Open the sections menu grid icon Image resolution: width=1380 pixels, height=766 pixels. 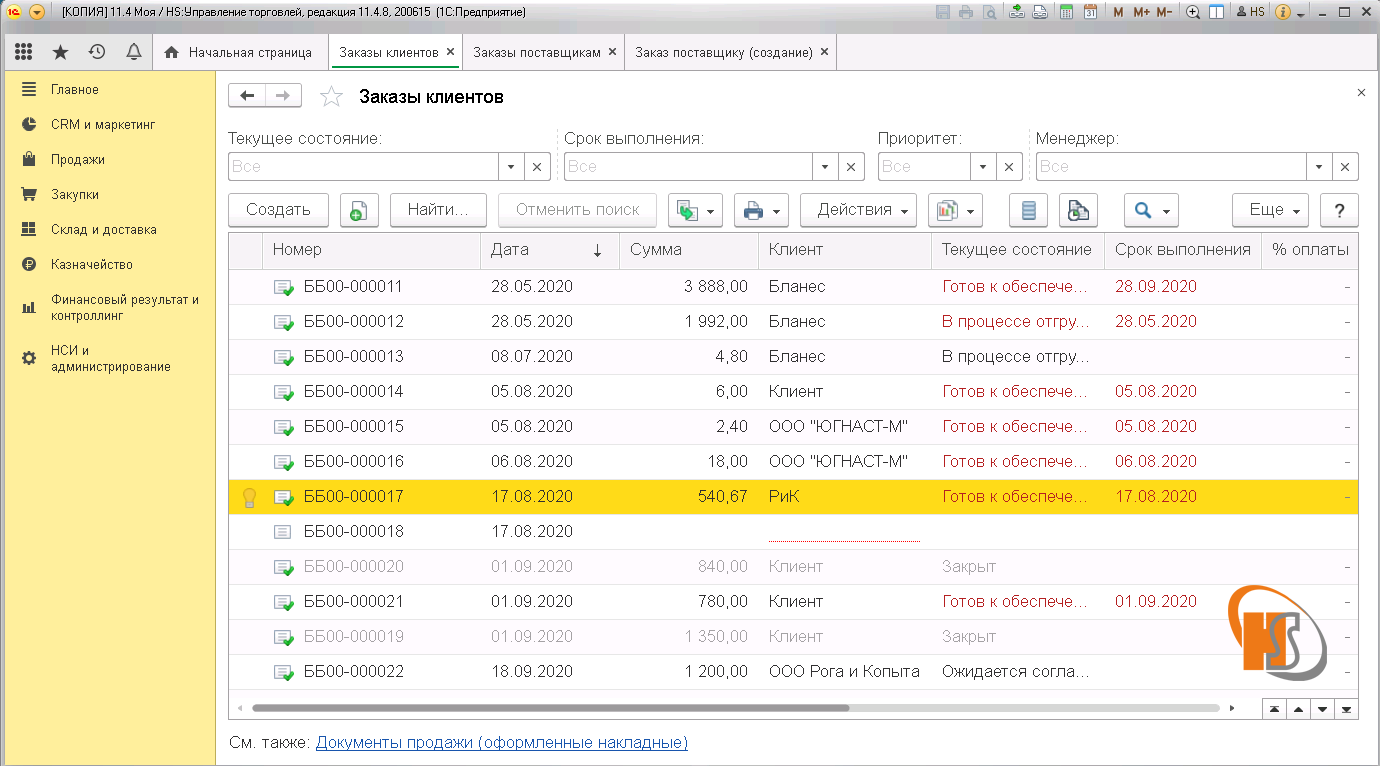(23, 52)
